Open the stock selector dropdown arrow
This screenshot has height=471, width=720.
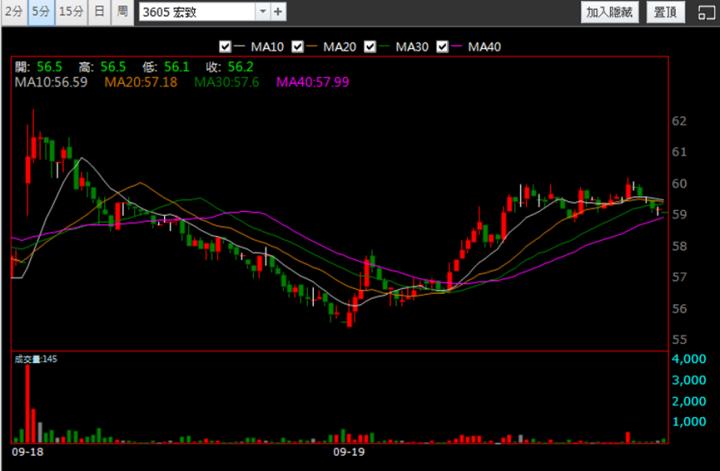(x=263, y=12)
